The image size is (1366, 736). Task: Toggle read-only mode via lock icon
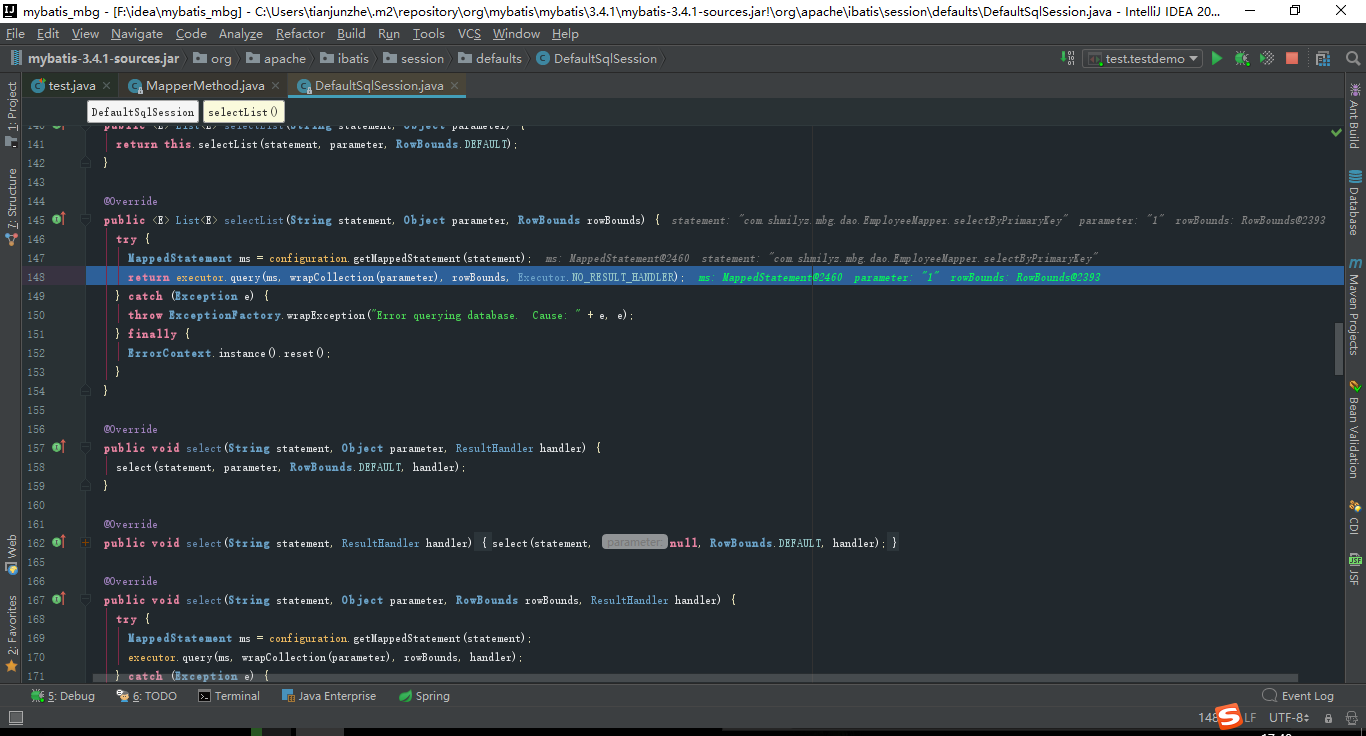1330,717
